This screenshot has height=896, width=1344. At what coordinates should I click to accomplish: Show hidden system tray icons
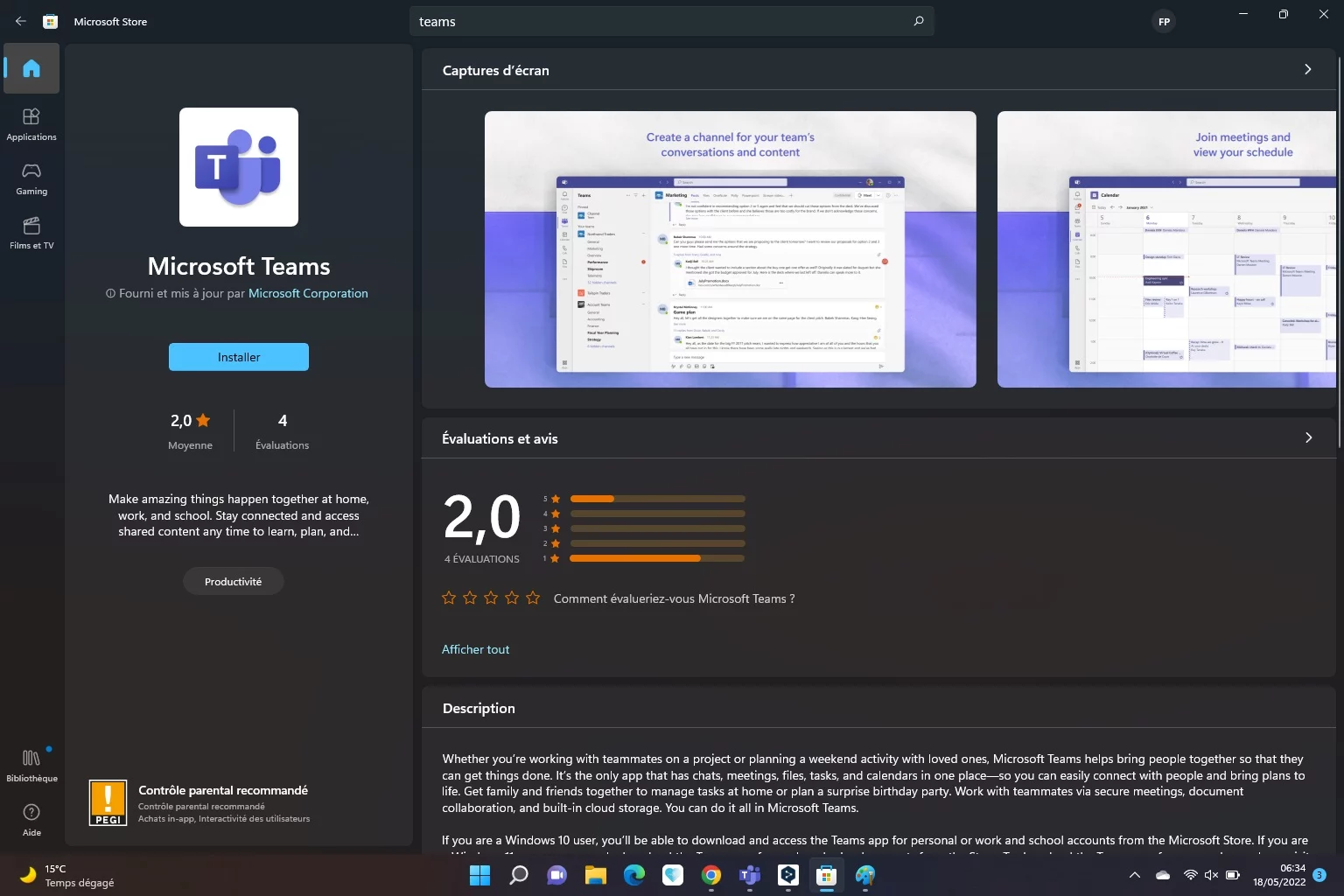(x=1135, y=875)
